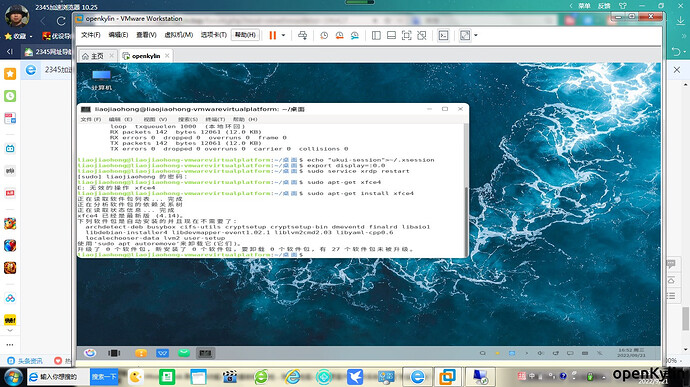Open the 360 green browser taskbar icon

(261, 377)
